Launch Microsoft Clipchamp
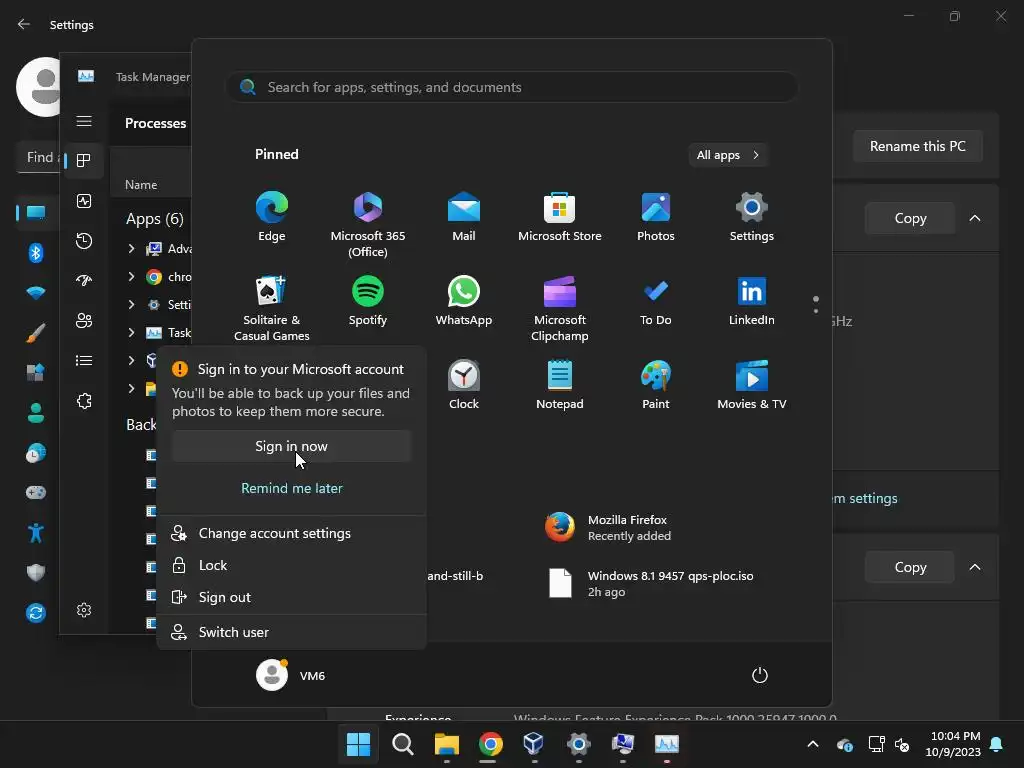Viewport: 1024px width, 768px height. click(560, 308)
